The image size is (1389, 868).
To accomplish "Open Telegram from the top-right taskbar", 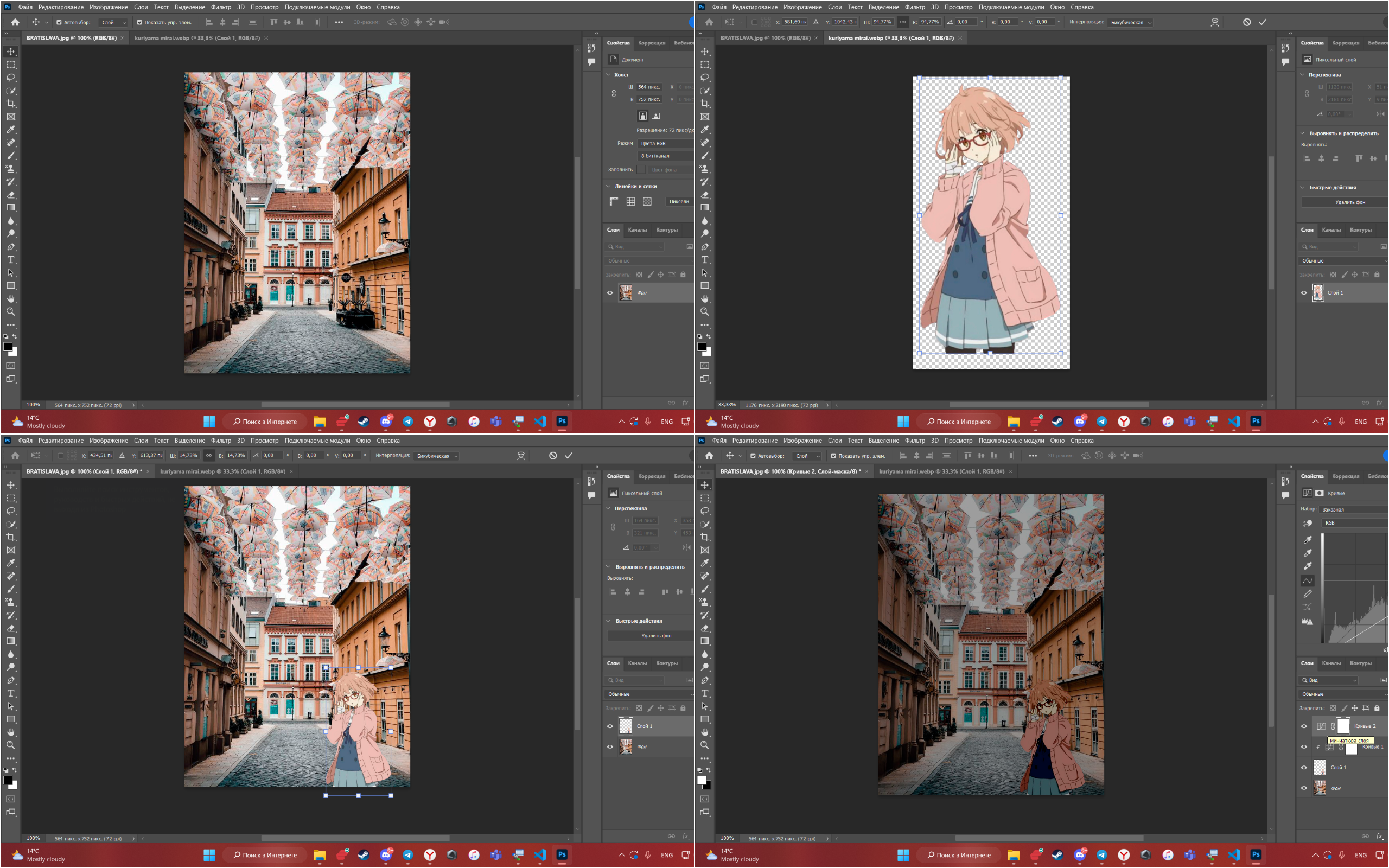I will coord(1101,422).
